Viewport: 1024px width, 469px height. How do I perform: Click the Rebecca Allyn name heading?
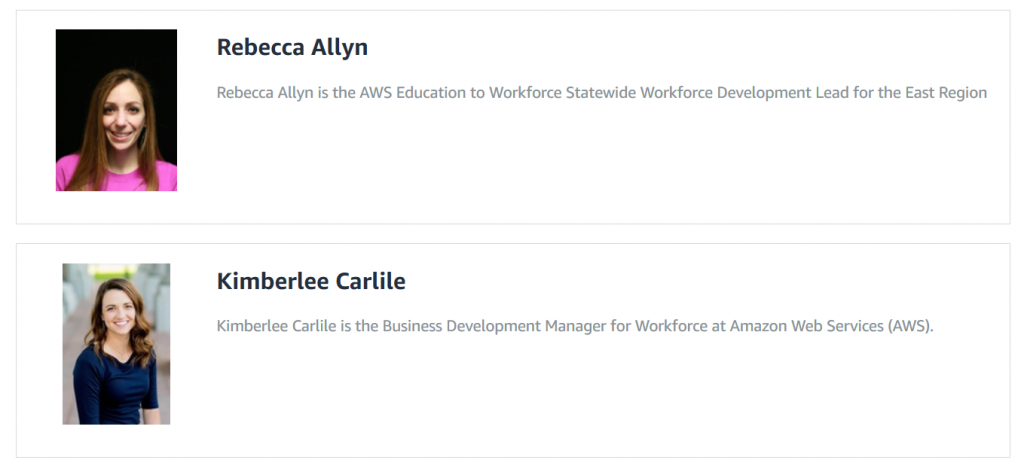tap(292, 48)
